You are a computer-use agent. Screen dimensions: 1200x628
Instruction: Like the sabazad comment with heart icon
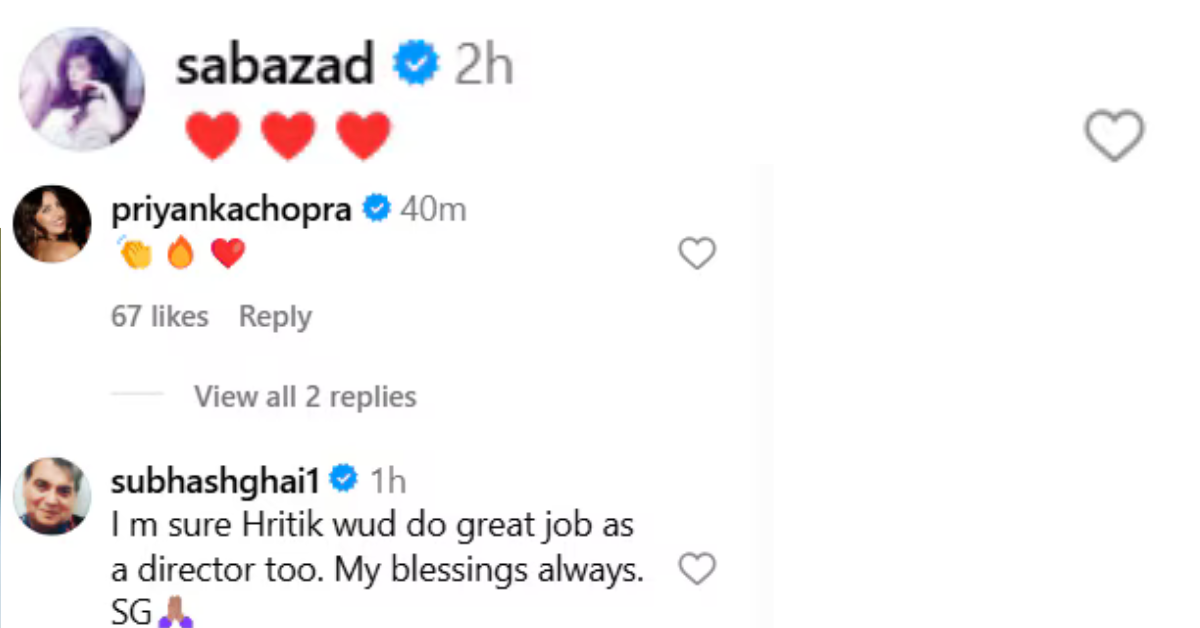(1114, 137)
